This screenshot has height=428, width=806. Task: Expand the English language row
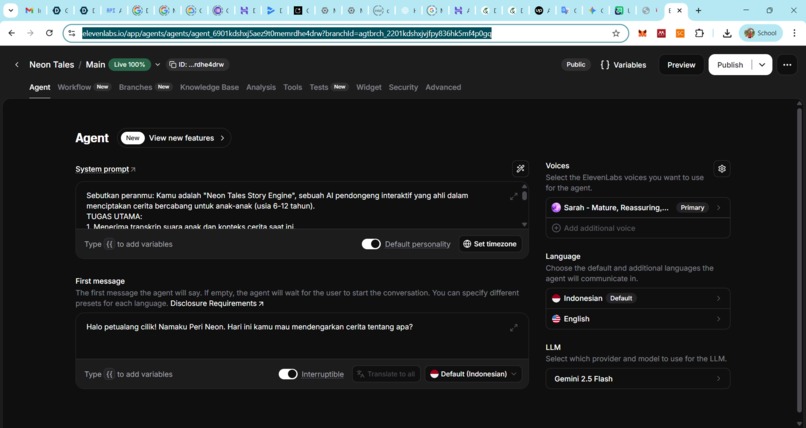point(637,319)
